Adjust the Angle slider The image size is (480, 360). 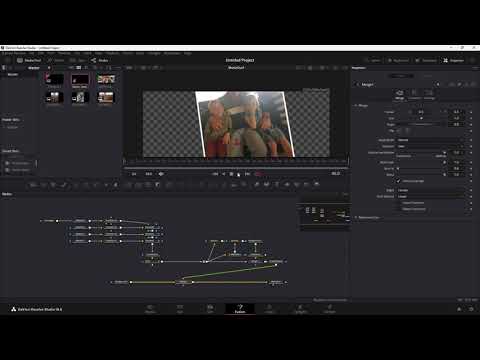coord(421,124)
